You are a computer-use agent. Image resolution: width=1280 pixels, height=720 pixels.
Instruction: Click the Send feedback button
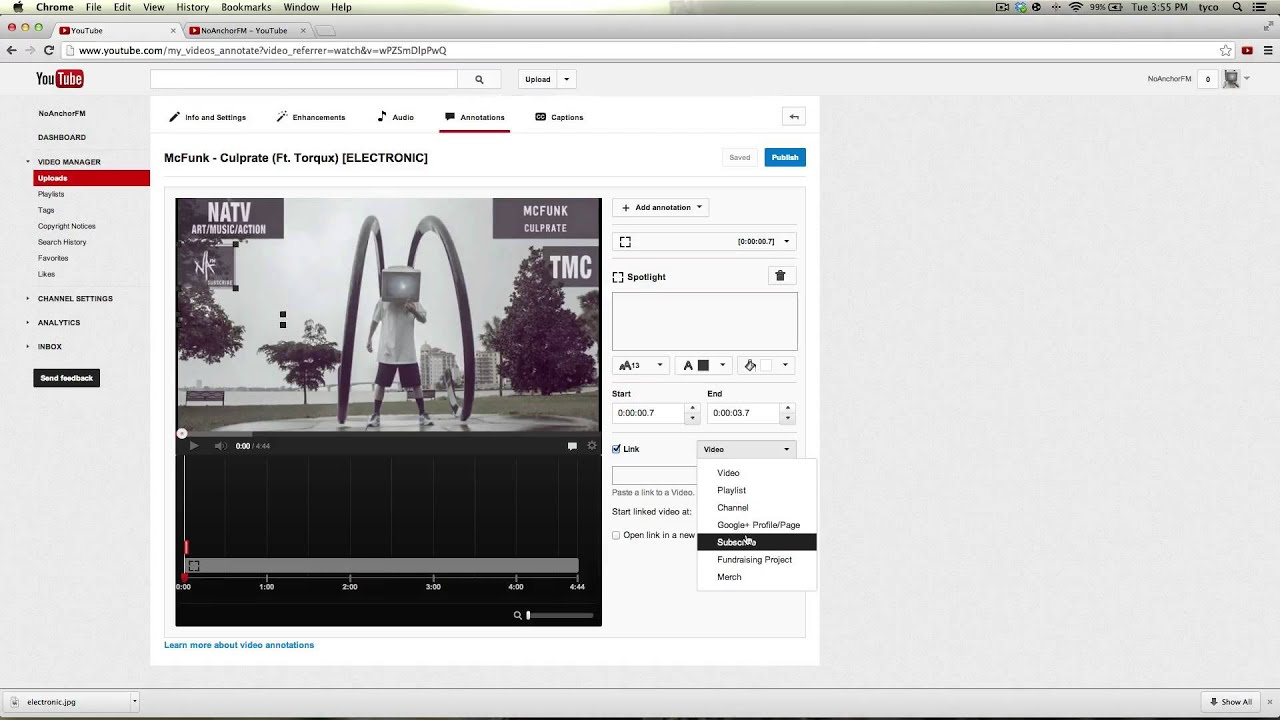click(67, 378)
